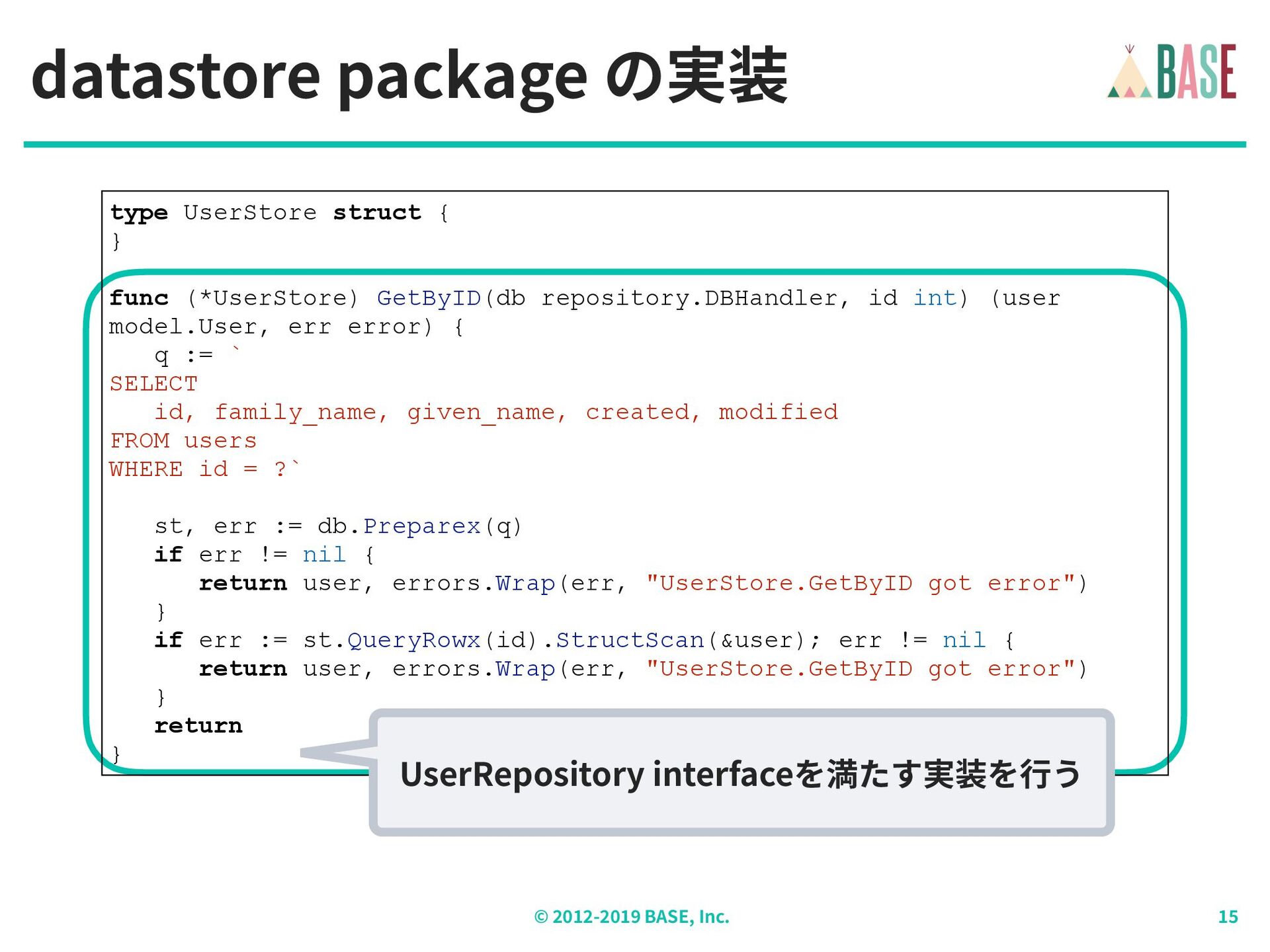Click the slide title 'datastore package の実装'
The width and height of the screenshot is (1270, 952).
409,77
